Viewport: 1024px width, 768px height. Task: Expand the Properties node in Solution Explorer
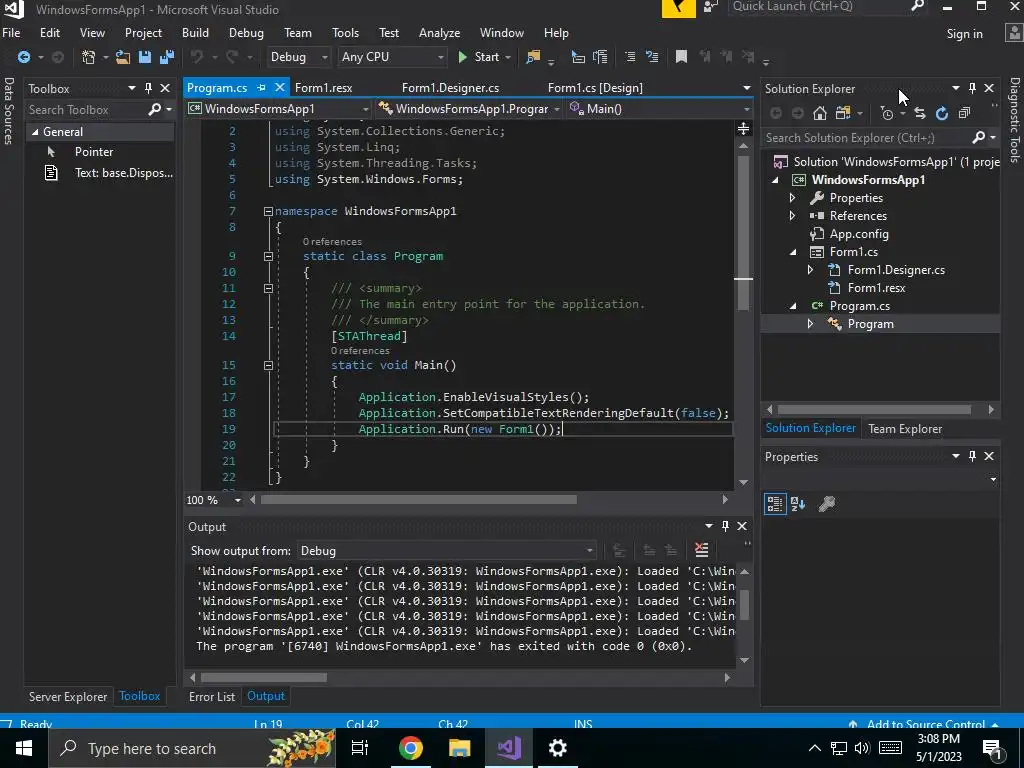click(792, 198)
